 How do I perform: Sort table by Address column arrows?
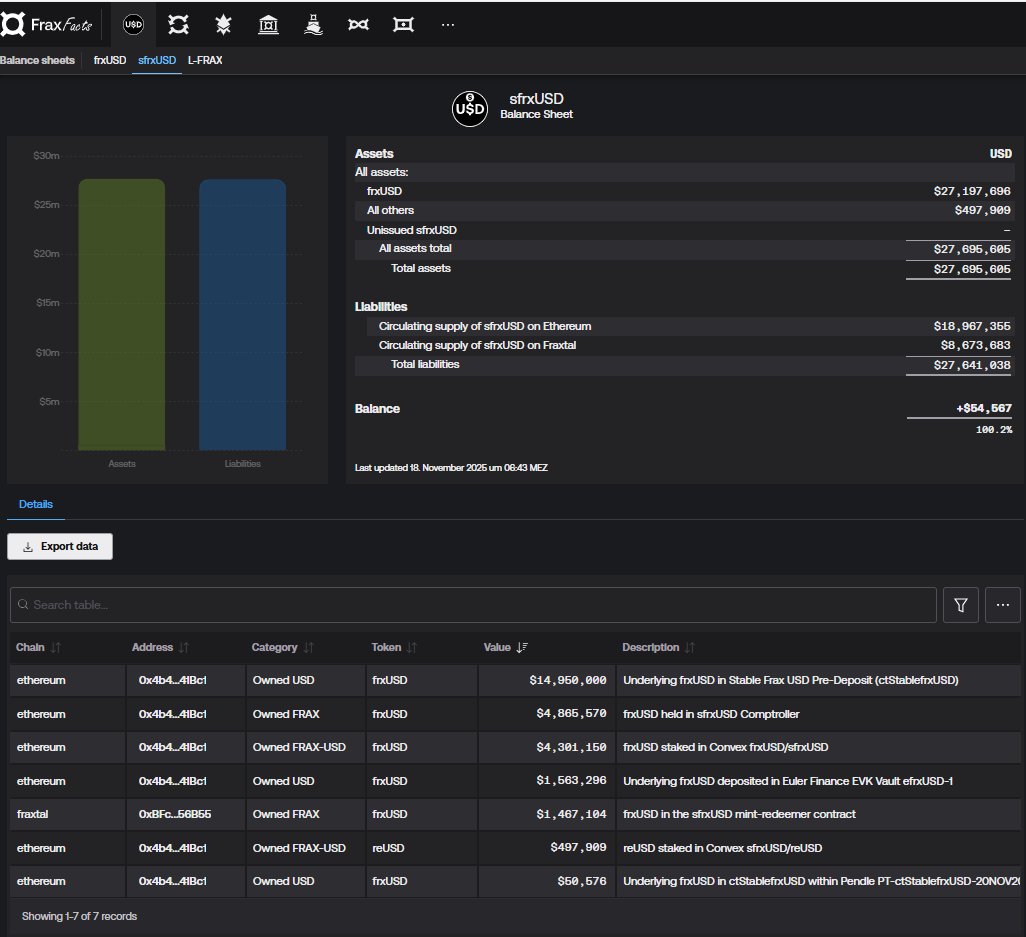click(184, 647)
